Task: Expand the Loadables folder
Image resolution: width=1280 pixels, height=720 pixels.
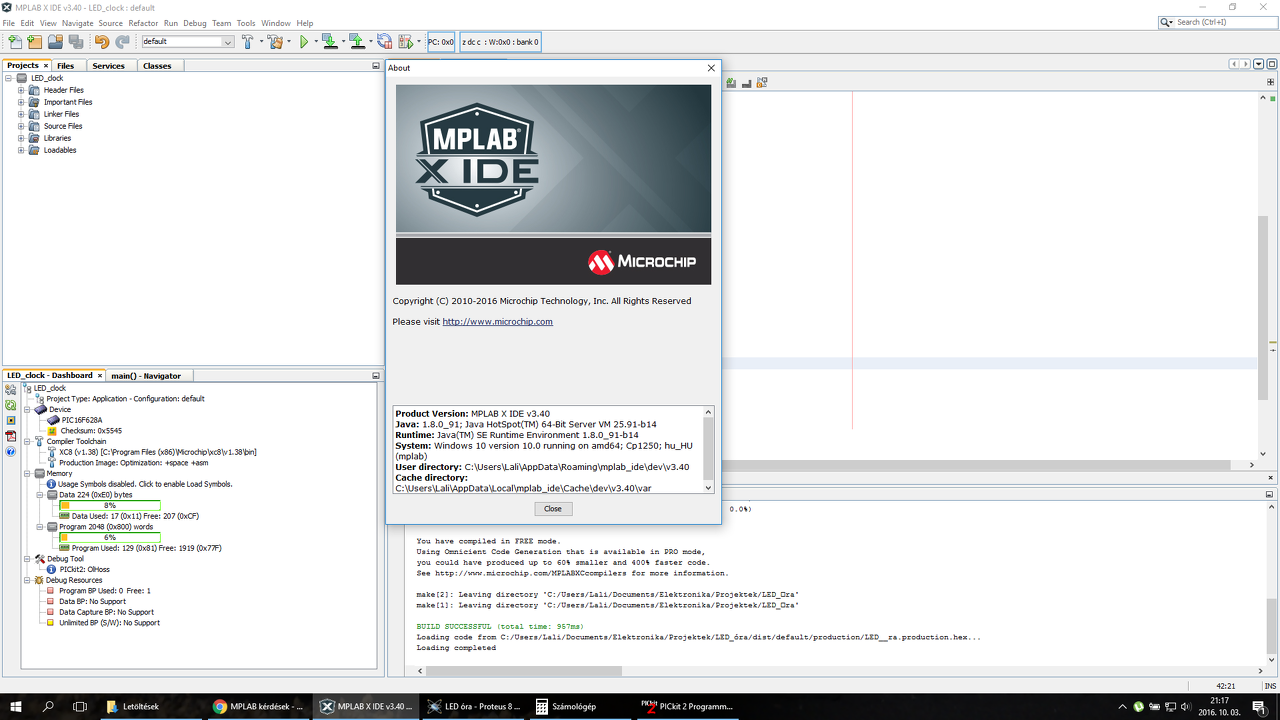Action: (x=21, y=150)
